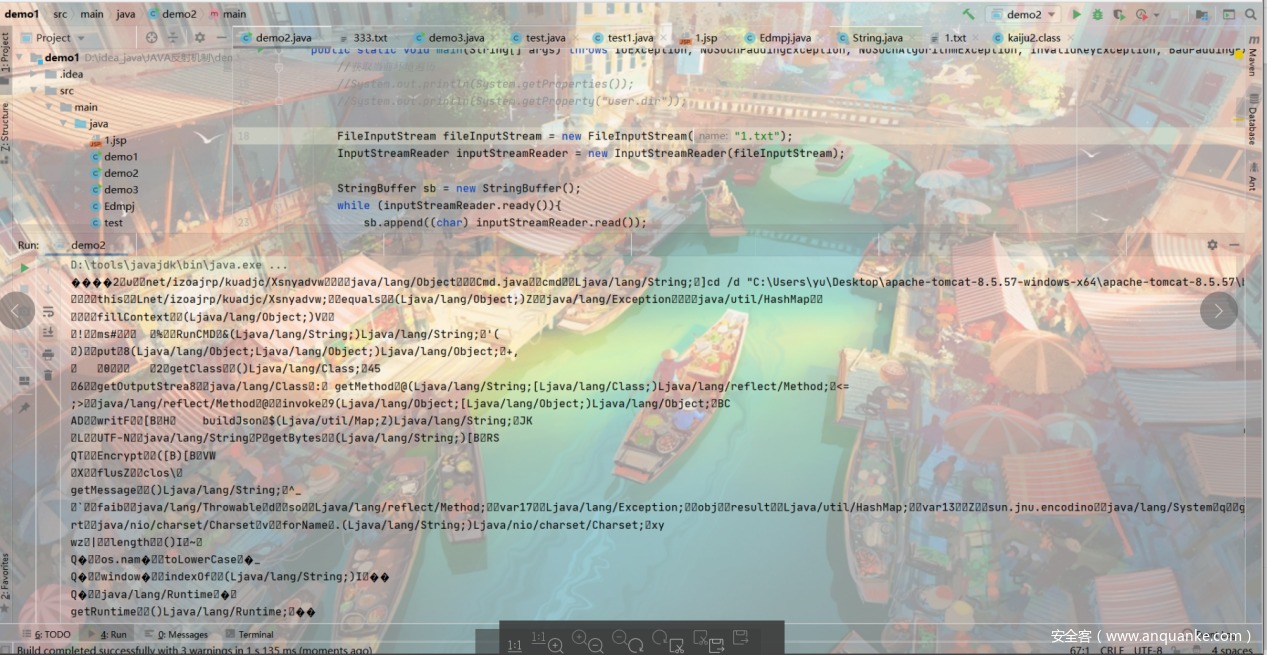
Task: Open the Project Structure toolbar icon
Action: click(1201, 15)
